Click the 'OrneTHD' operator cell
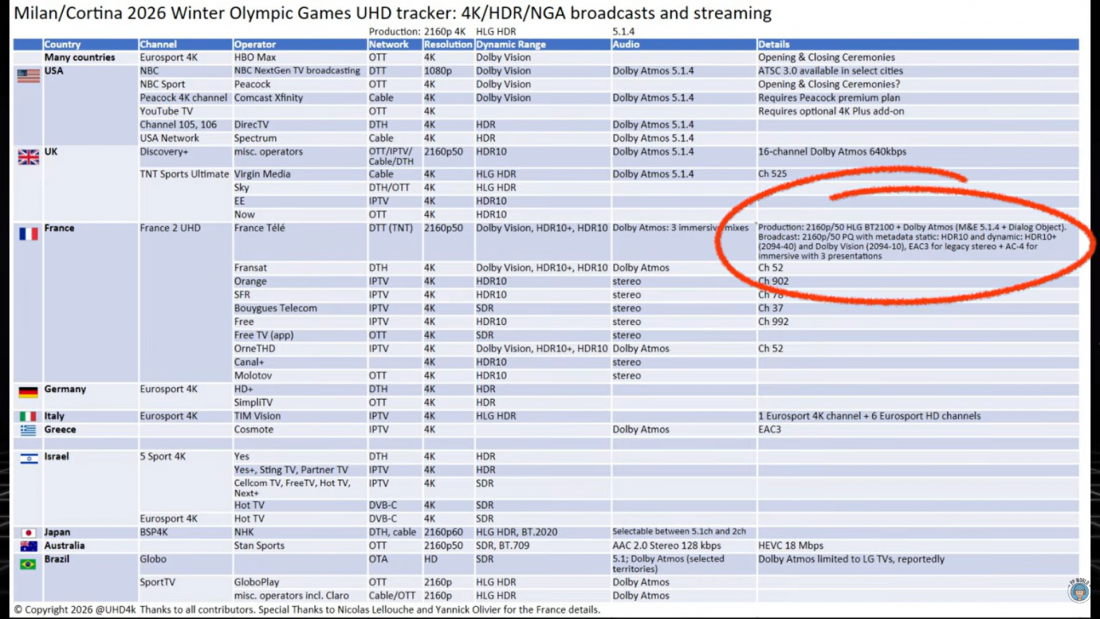The width and height of the screenshot is (1100, 619). [255, 349]
